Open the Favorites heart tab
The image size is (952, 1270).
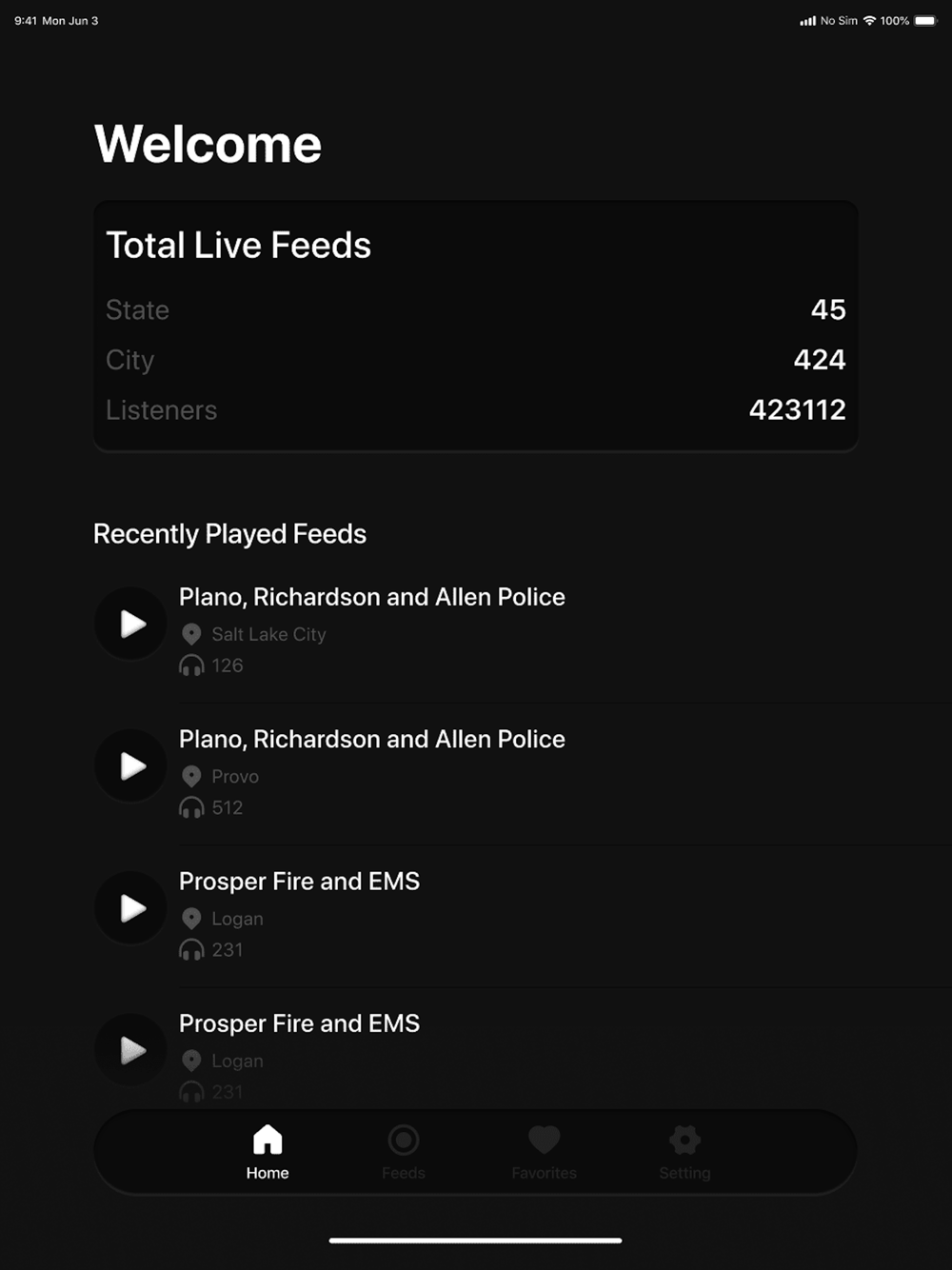tap(544, 1151)
